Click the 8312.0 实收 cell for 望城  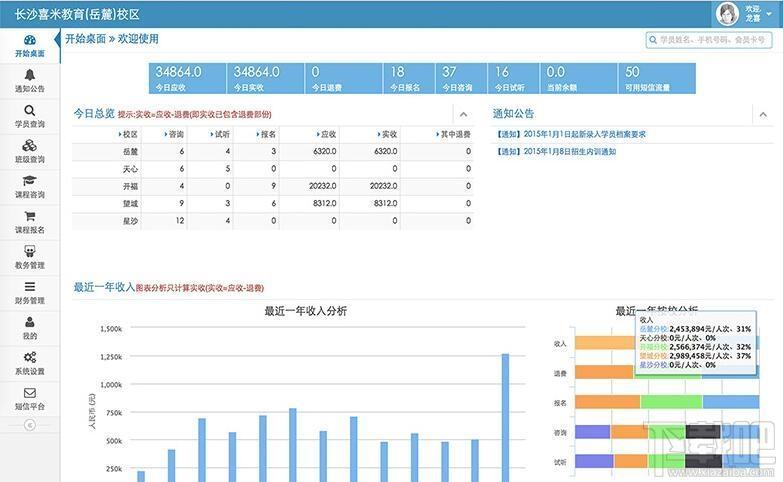pos(386,203)
